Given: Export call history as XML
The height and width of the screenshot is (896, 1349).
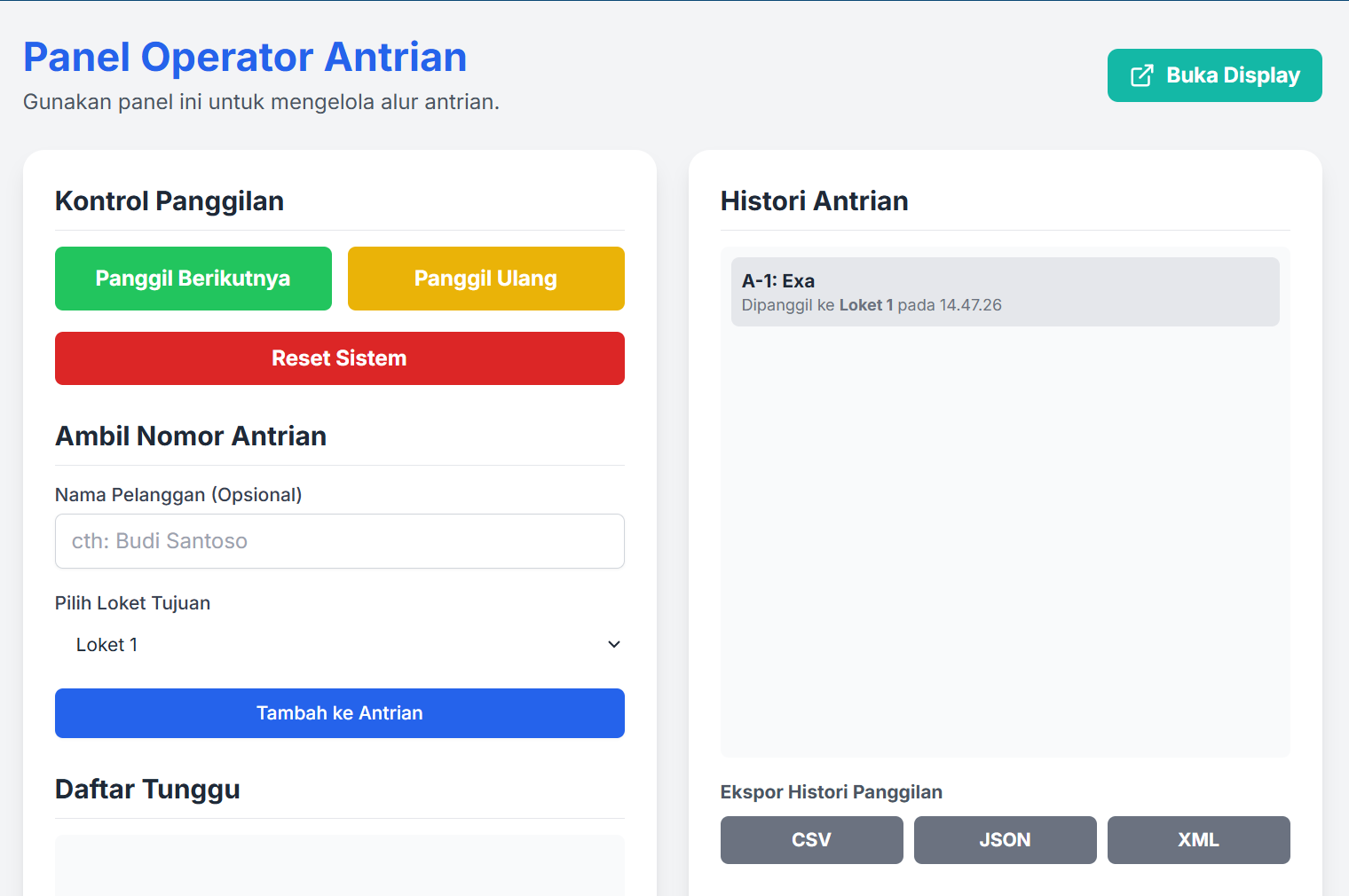Looking at the screenshot, I should pos(1198,840).
